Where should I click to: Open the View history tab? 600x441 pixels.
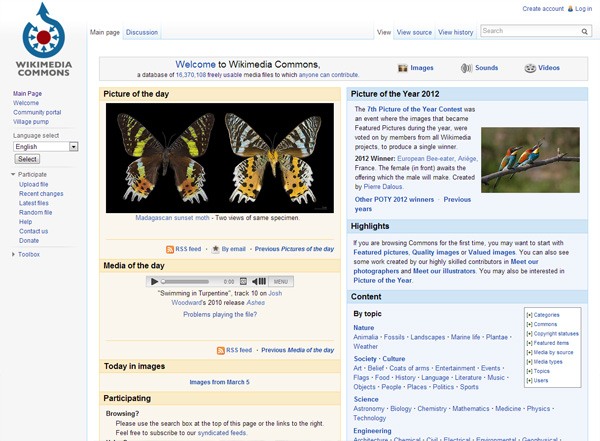pyautogui.click(x=455, y=32)
